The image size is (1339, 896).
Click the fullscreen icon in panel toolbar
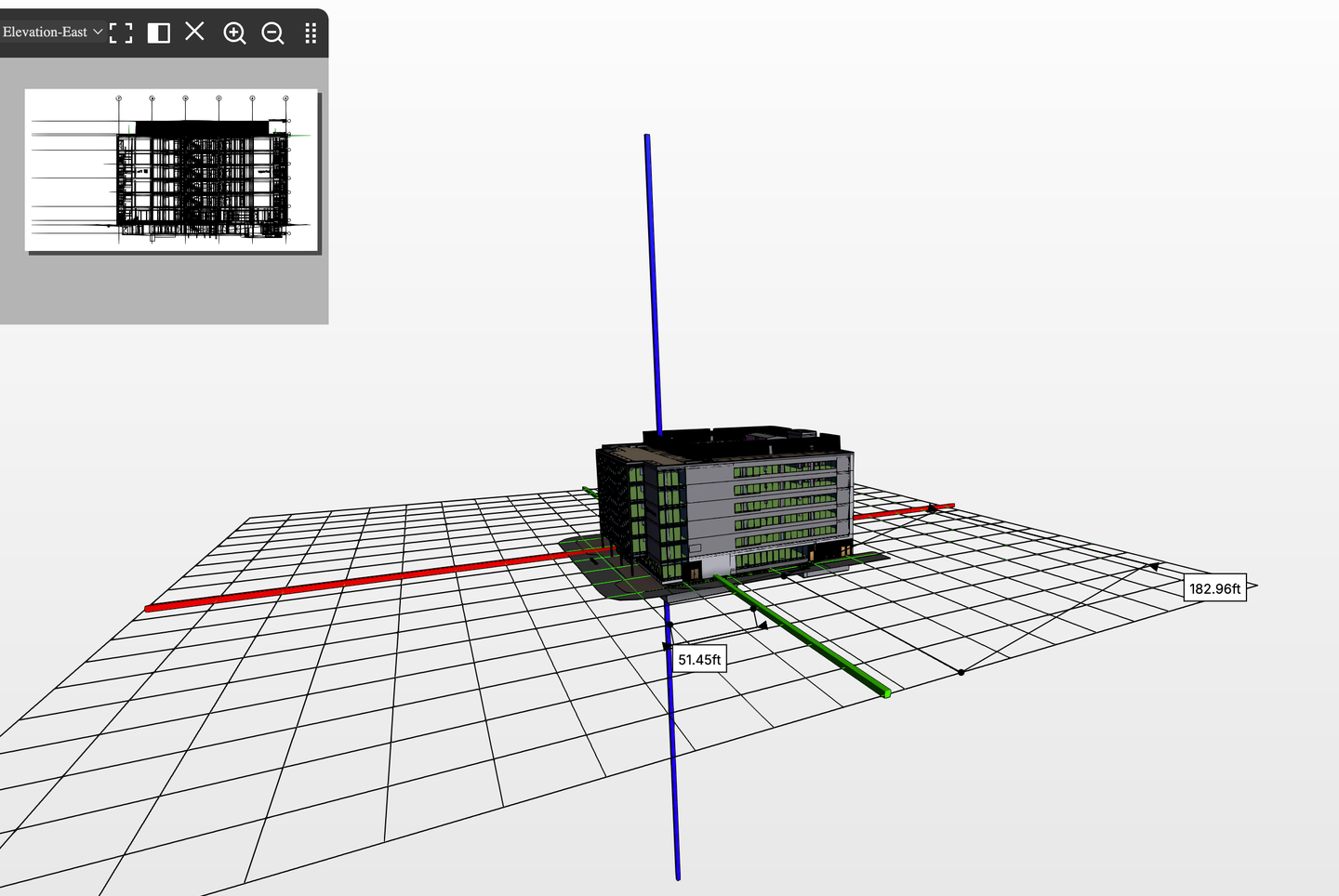pos(121,33)
